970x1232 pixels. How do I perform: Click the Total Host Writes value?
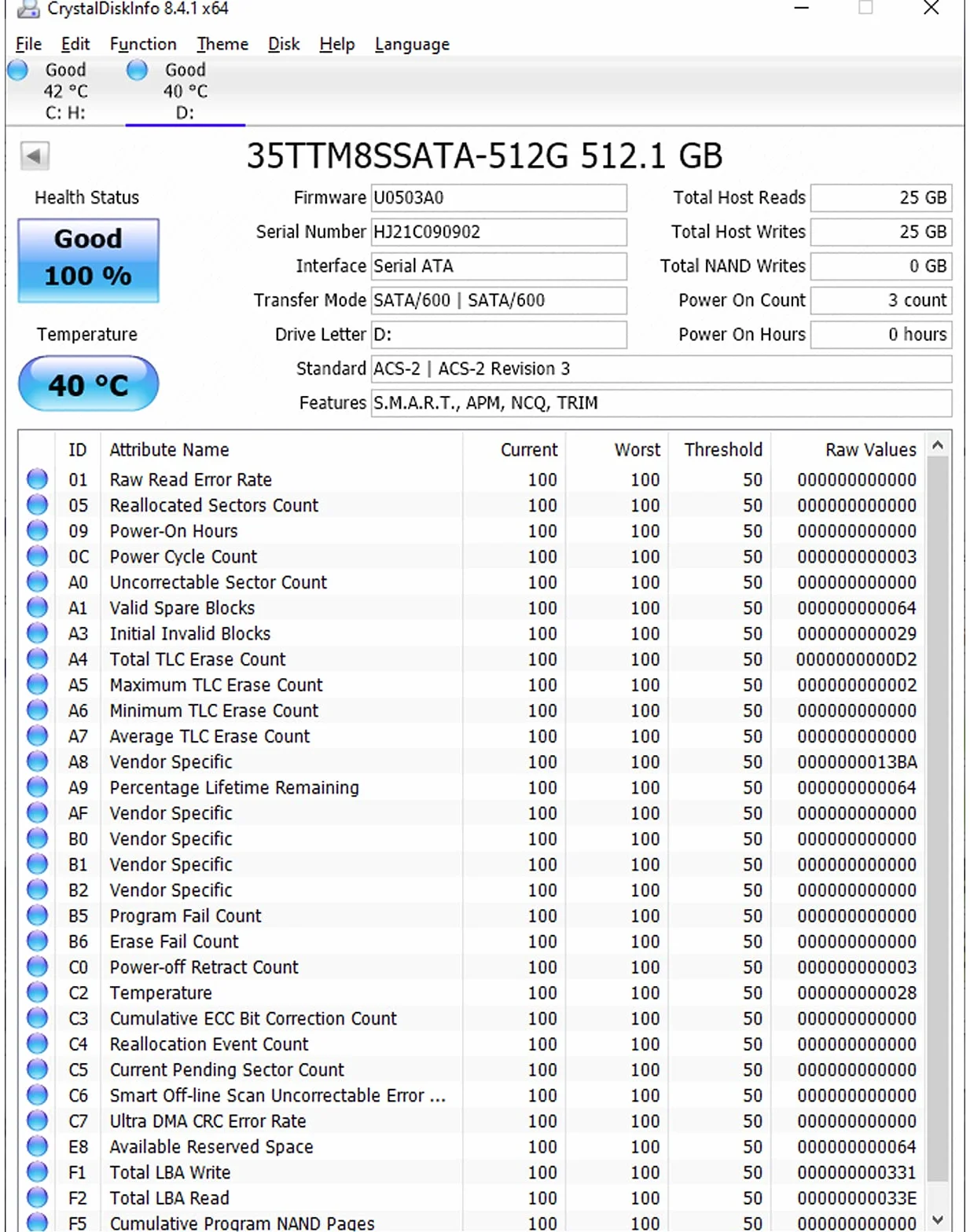(x=881, y=232)
